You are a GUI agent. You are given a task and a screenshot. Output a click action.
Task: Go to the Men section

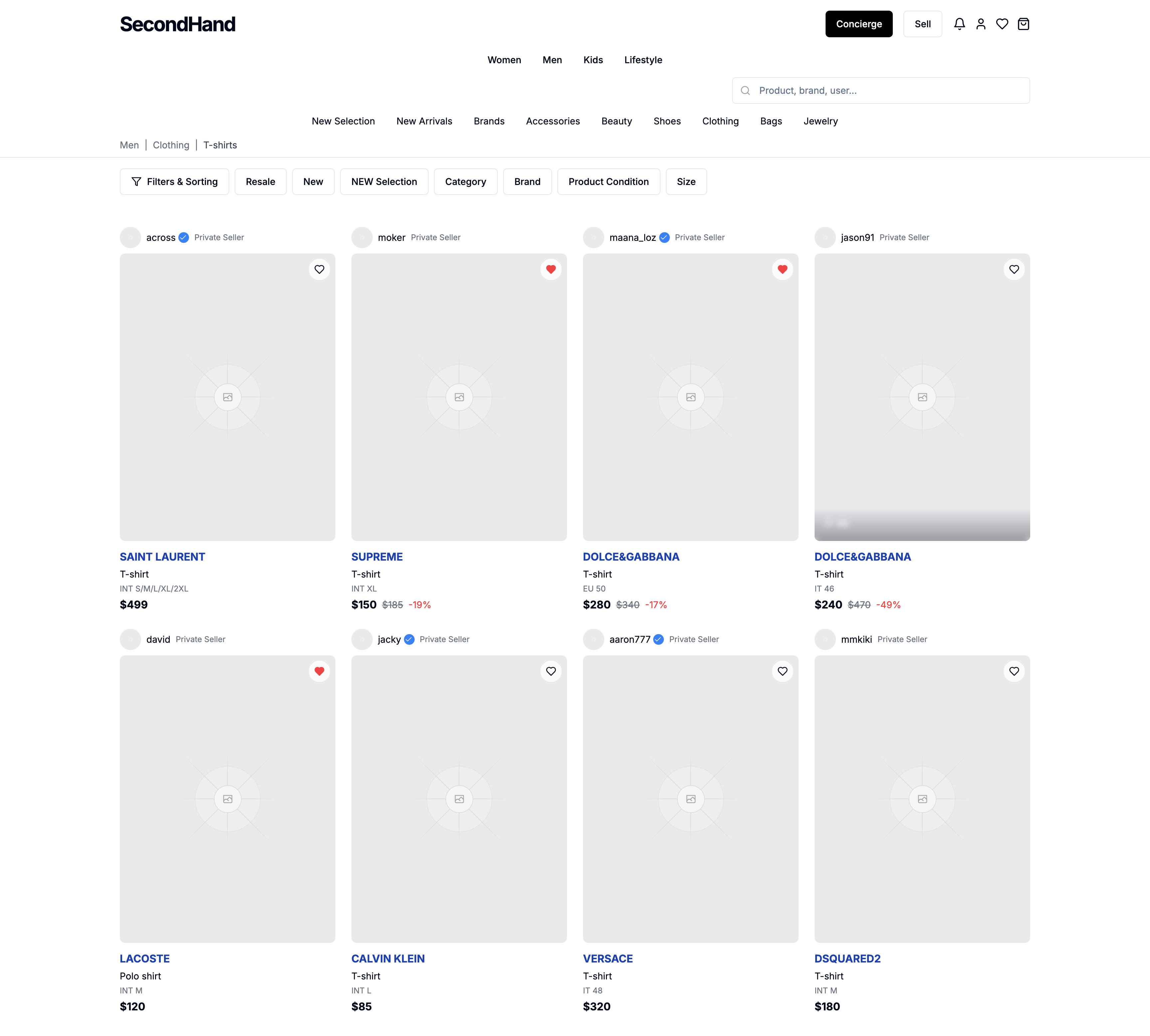[x=552, y=60]
